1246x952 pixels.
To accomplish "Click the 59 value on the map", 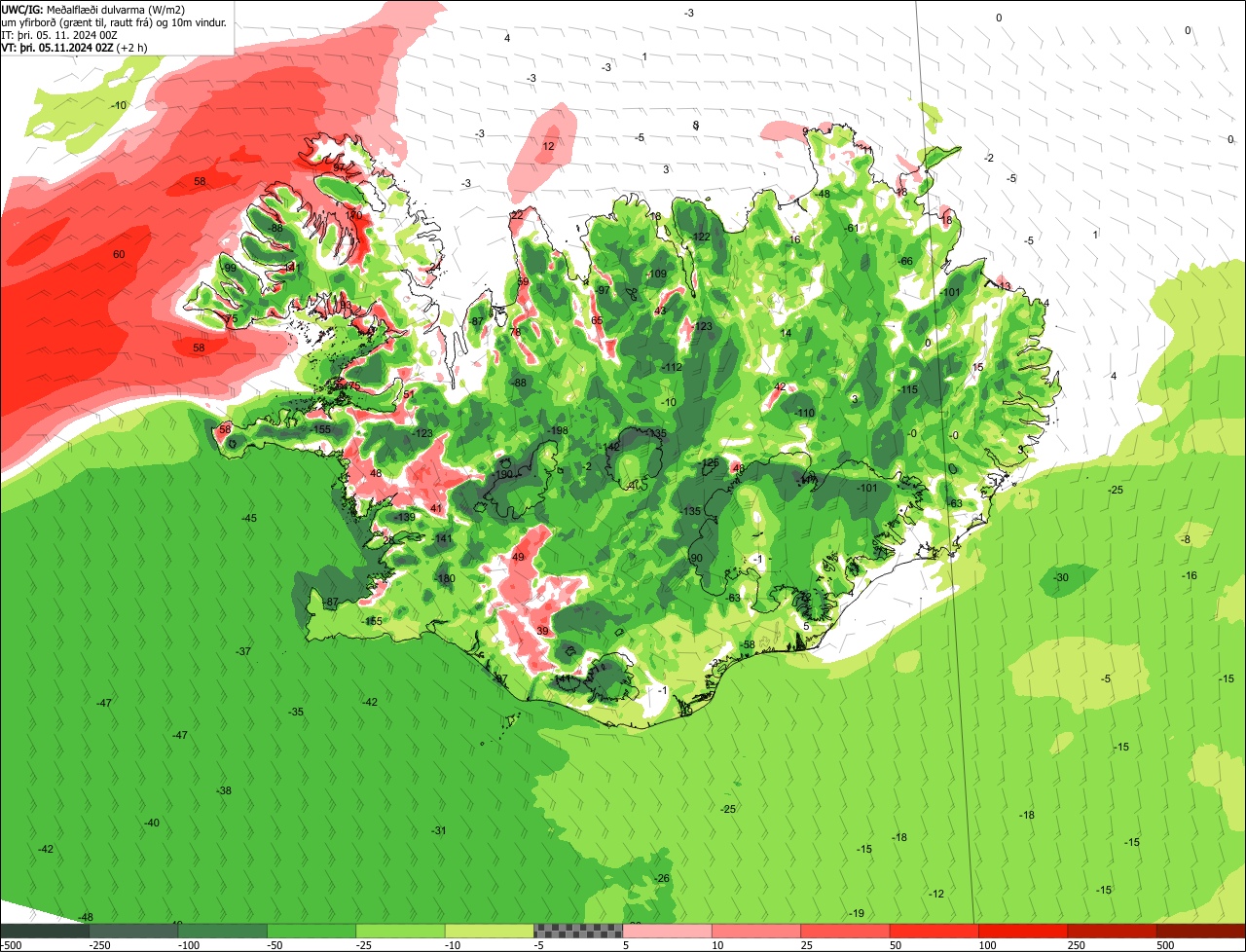I will [x=523, y=282].
